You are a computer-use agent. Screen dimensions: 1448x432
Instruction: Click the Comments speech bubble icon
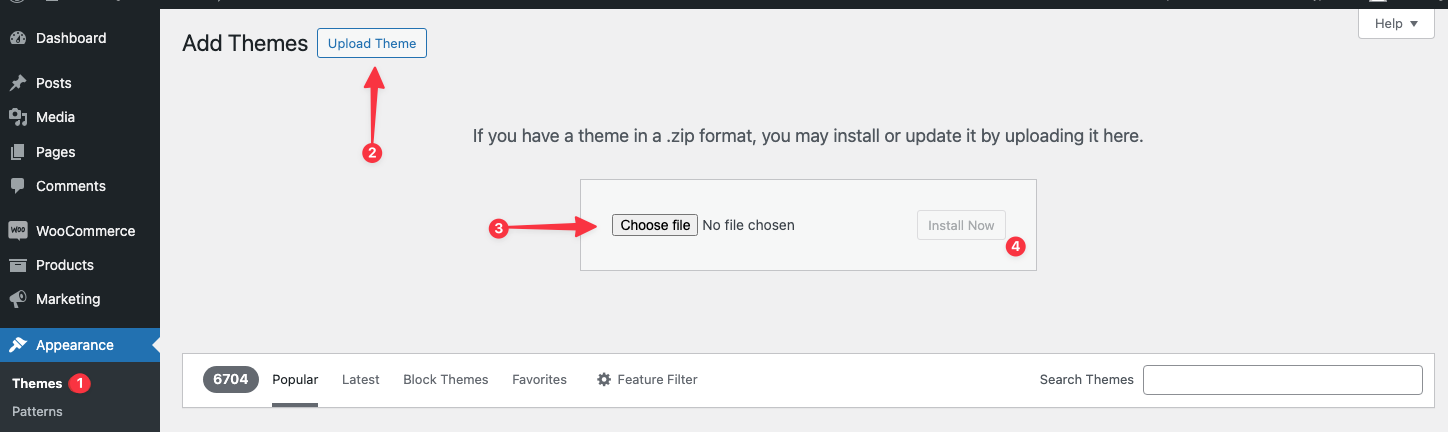coord(18,186)
